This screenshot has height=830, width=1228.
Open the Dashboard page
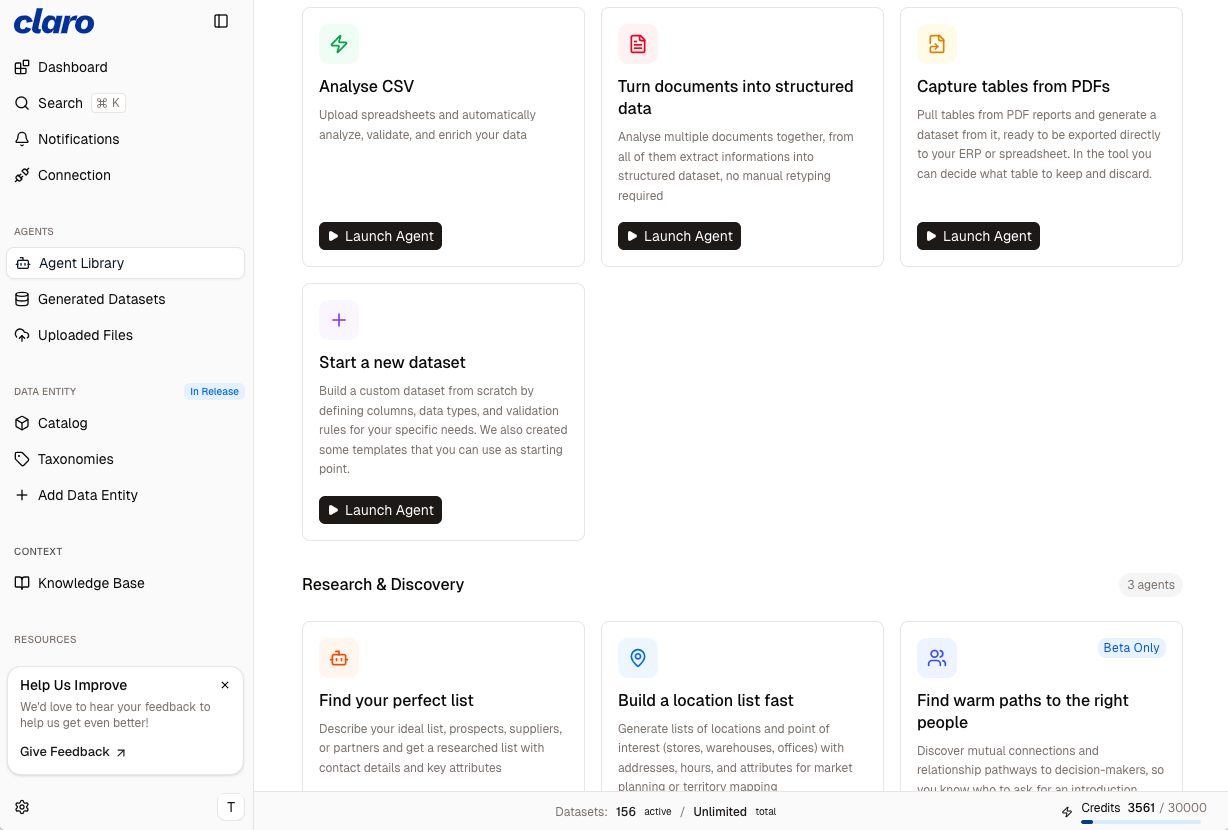[x=73, y=67]
